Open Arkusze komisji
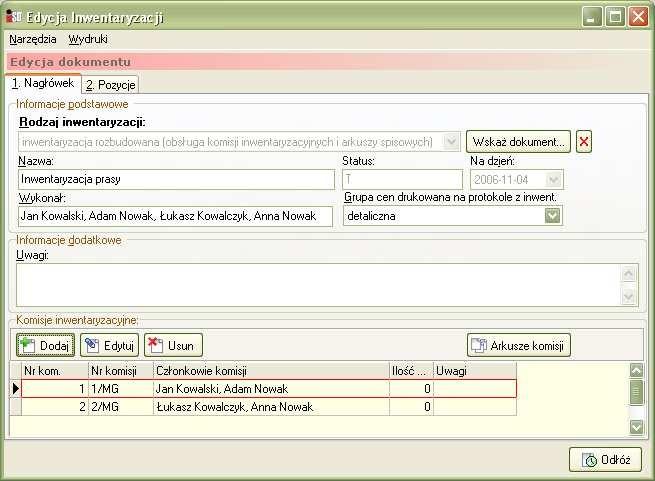The image size is (655, 481). [518, 345]
